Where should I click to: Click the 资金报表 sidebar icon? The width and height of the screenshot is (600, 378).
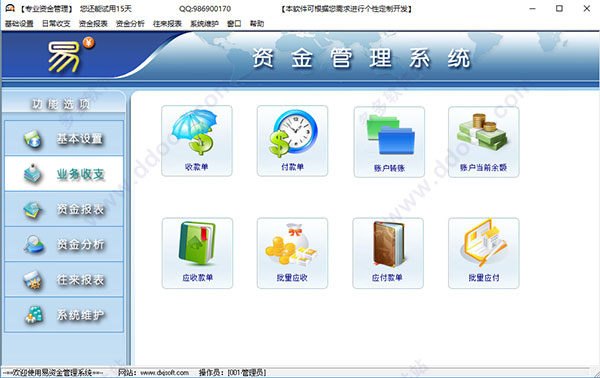33,209
